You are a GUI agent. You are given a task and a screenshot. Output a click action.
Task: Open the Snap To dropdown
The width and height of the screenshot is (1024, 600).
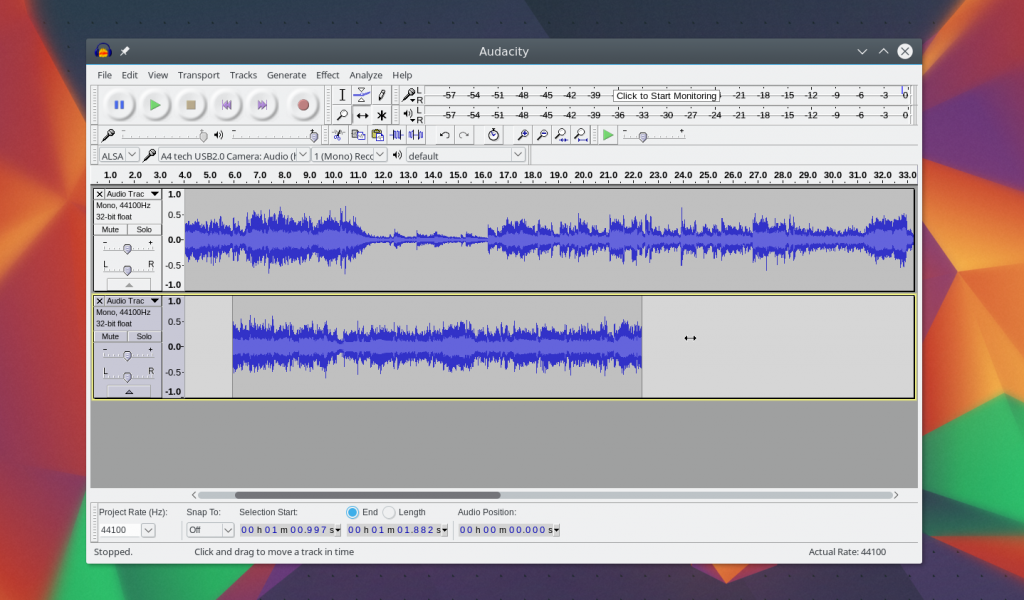point(210,530)
